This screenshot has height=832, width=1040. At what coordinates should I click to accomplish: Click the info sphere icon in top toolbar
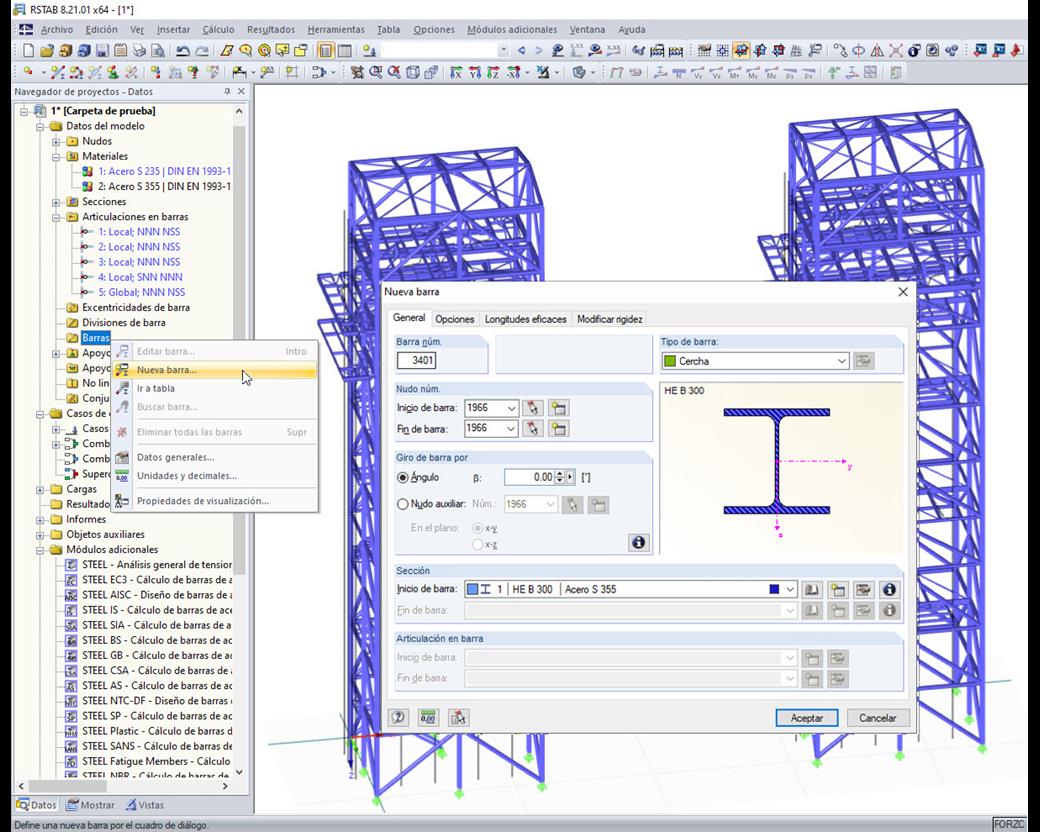(x=915, y=50)
